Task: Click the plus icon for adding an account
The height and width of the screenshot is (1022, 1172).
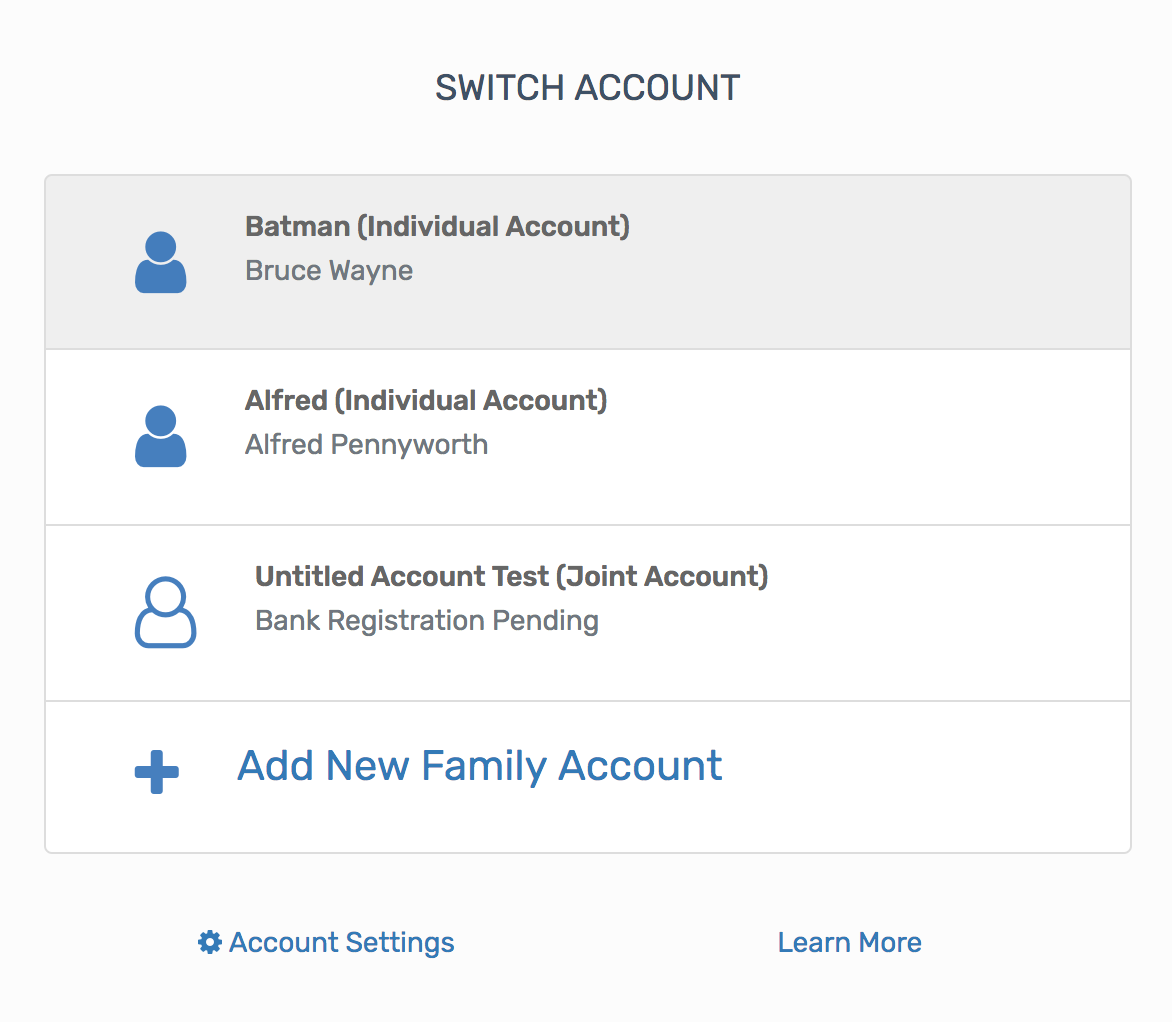Action: pyautogui.click(x=157, y=772)
